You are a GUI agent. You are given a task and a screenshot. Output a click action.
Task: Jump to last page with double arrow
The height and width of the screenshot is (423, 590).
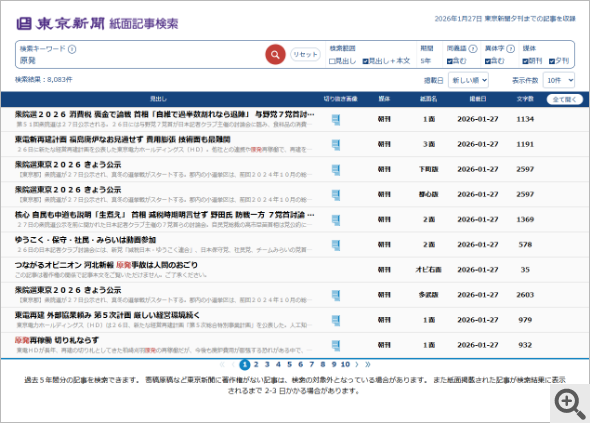(368, 364)
